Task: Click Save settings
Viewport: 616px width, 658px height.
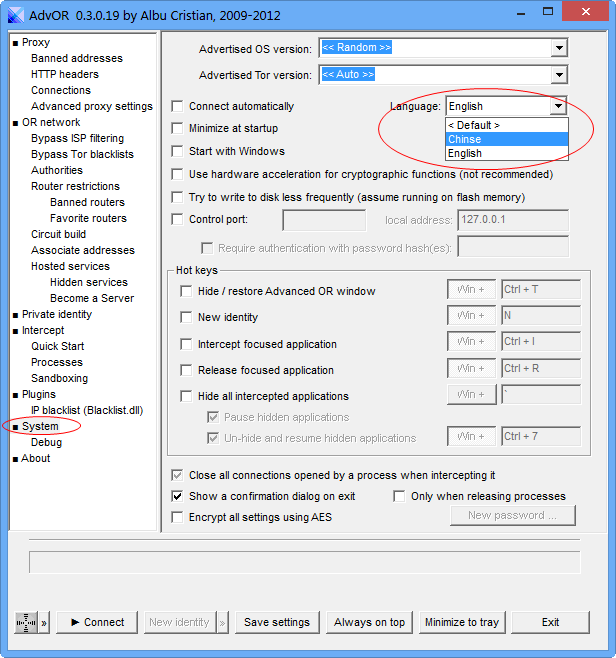Action: [x=277, y=622]
